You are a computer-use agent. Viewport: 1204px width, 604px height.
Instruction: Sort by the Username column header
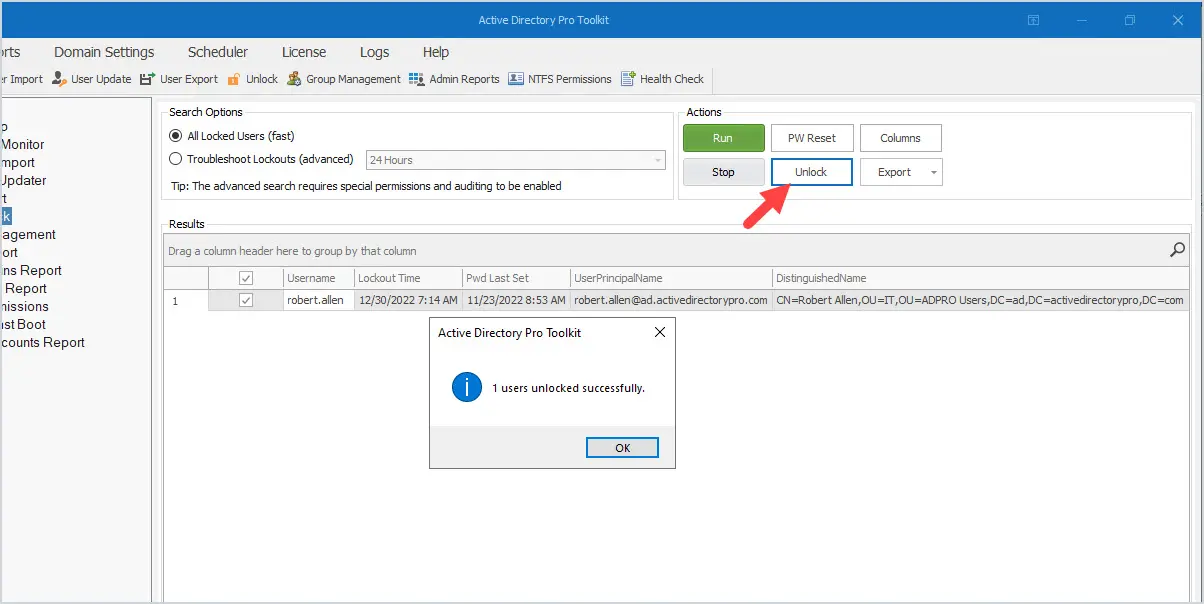[318, 278]
